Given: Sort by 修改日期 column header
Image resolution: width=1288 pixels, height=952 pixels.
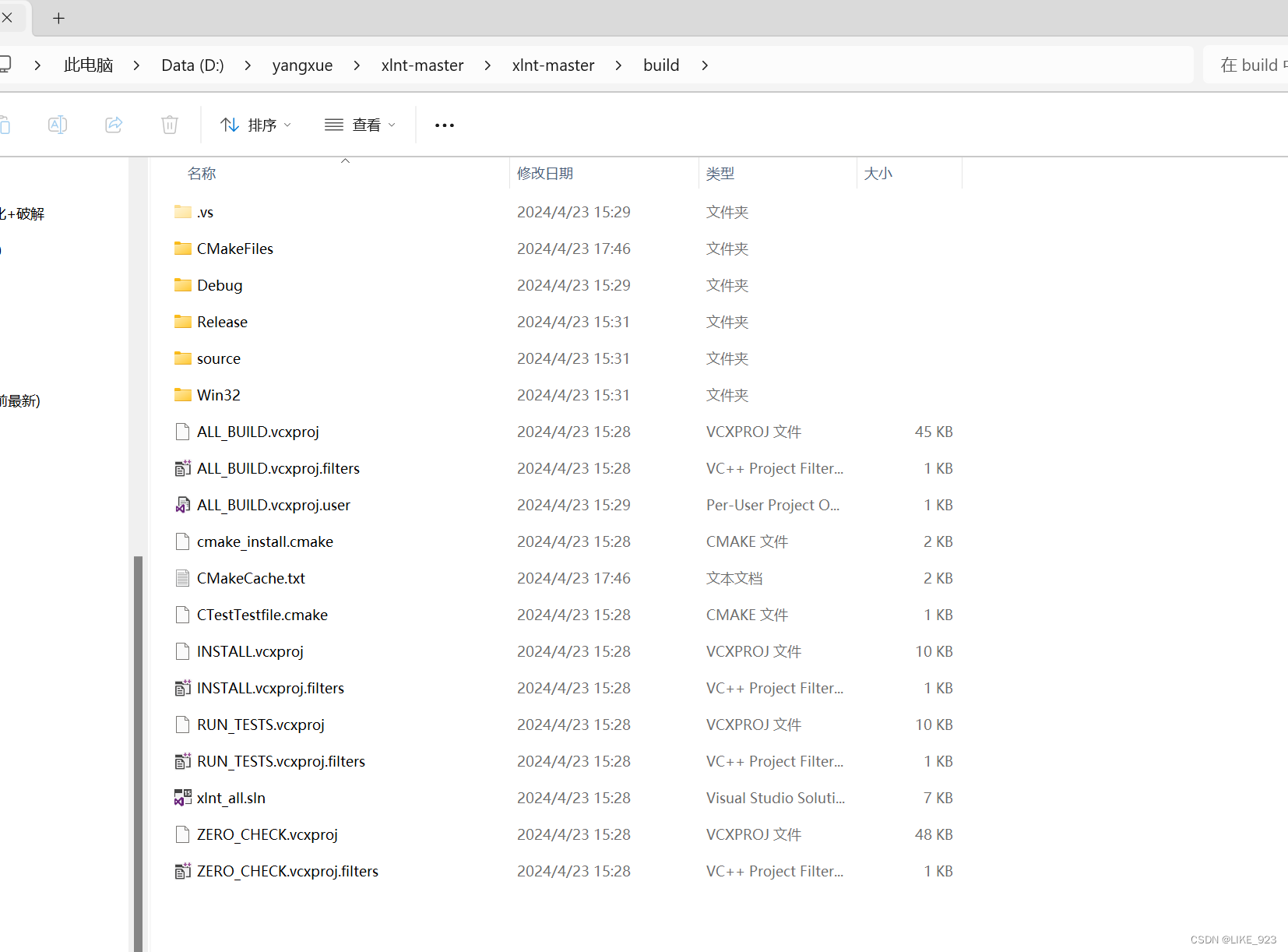Looking at the screenshot, I should click(545, 174).
